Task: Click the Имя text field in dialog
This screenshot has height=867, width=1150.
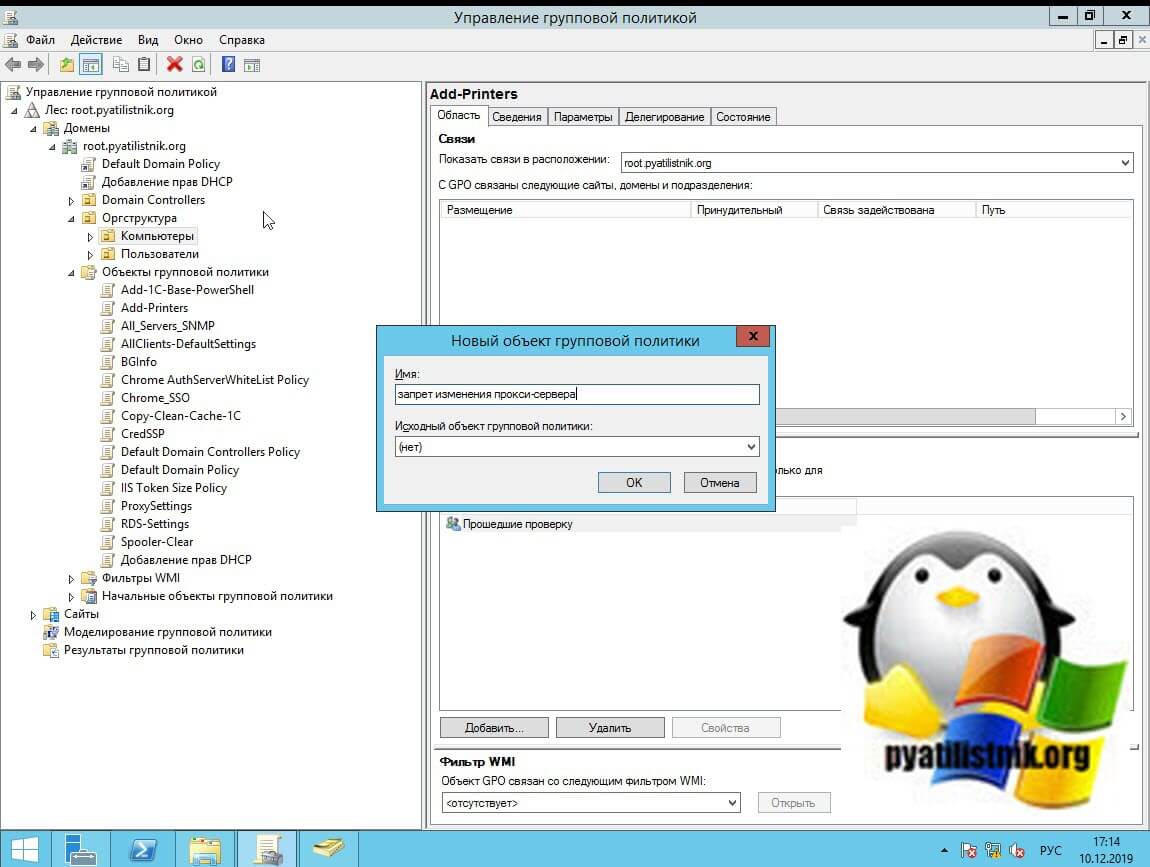Action: (x=577, y=394)
